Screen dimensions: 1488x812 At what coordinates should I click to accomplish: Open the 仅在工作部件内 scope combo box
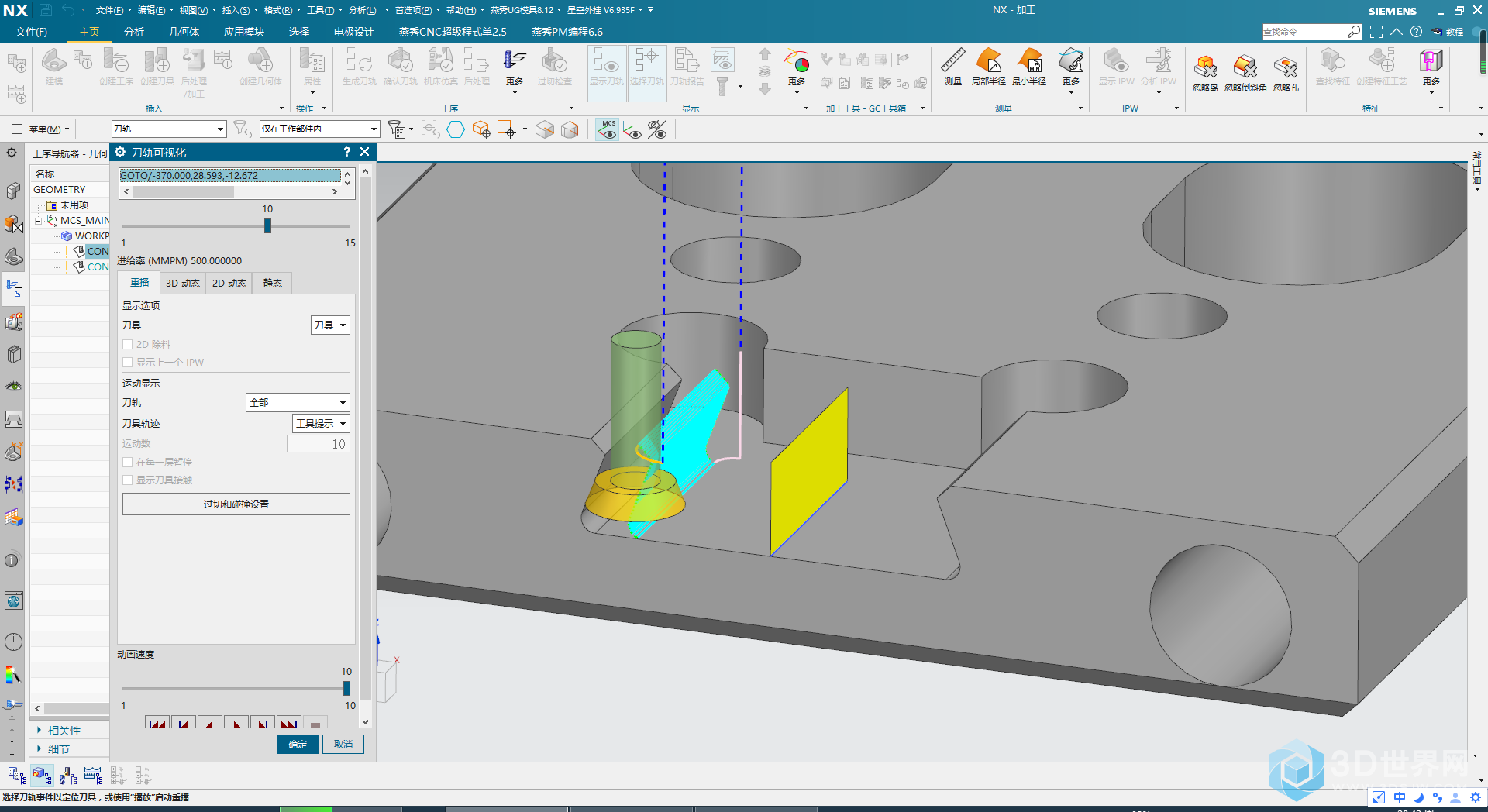[319, 129]
